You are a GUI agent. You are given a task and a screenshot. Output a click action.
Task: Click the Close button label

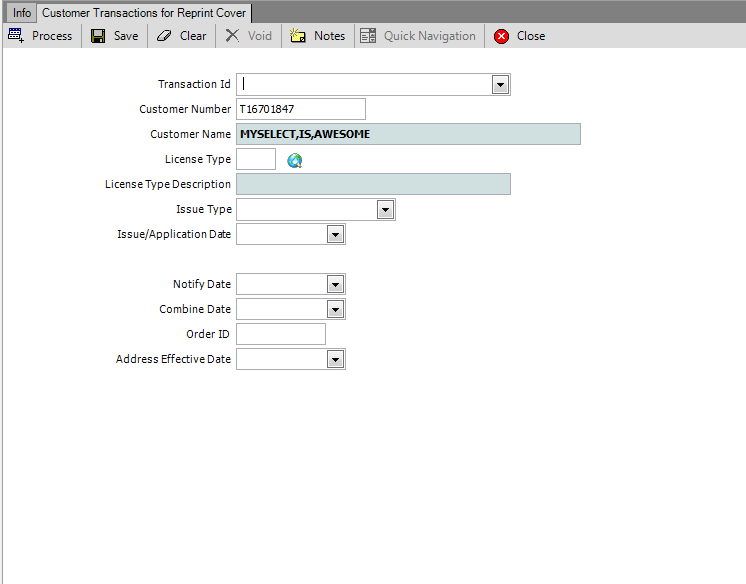tap(531, 36)
